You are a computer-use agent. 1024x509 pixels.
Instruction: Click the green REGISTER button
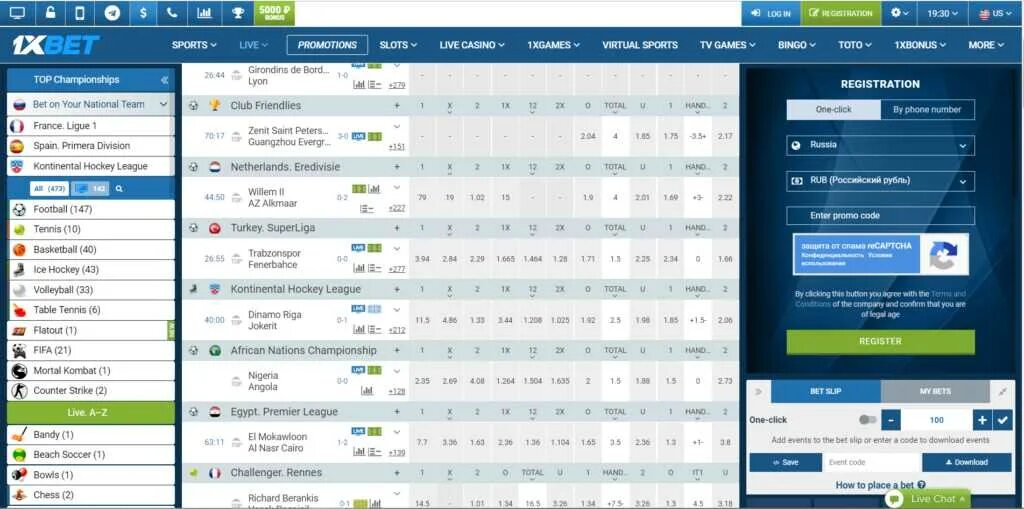pyautogui.click(x=880, y=342)
